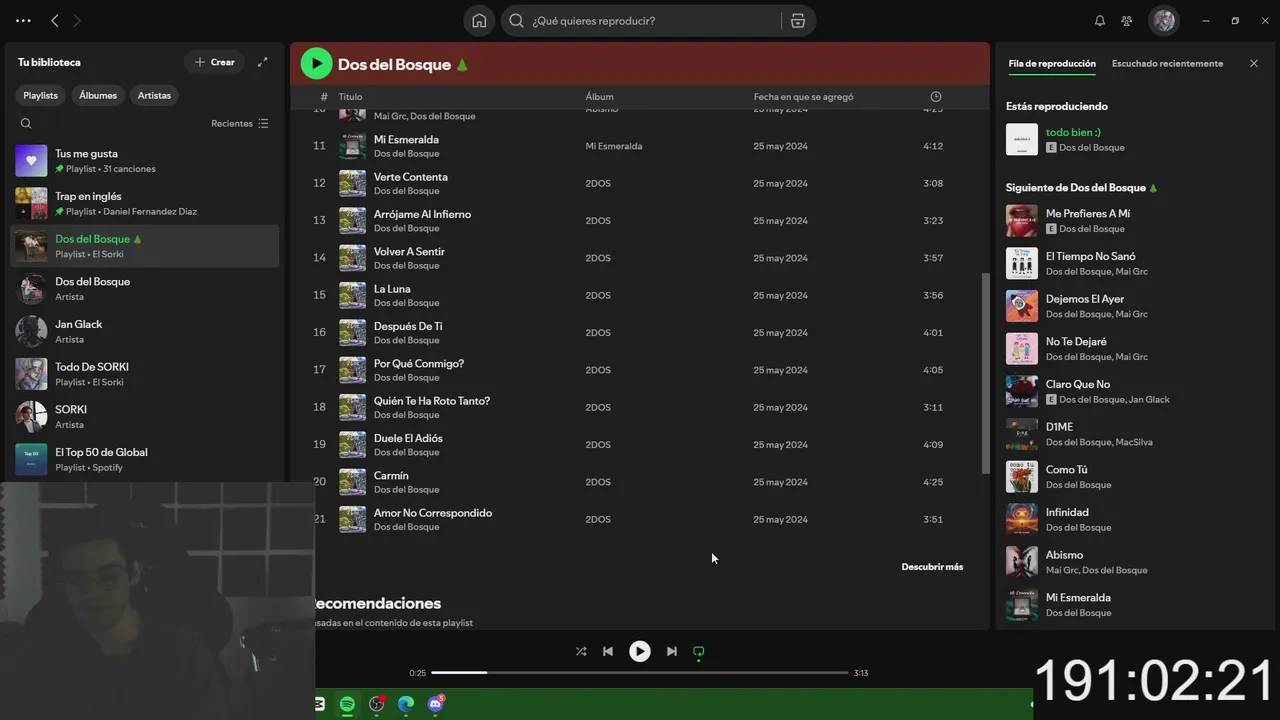Click the track list vertical scrollbar
The image size is (1280, 720).
[x=986, y=373]
